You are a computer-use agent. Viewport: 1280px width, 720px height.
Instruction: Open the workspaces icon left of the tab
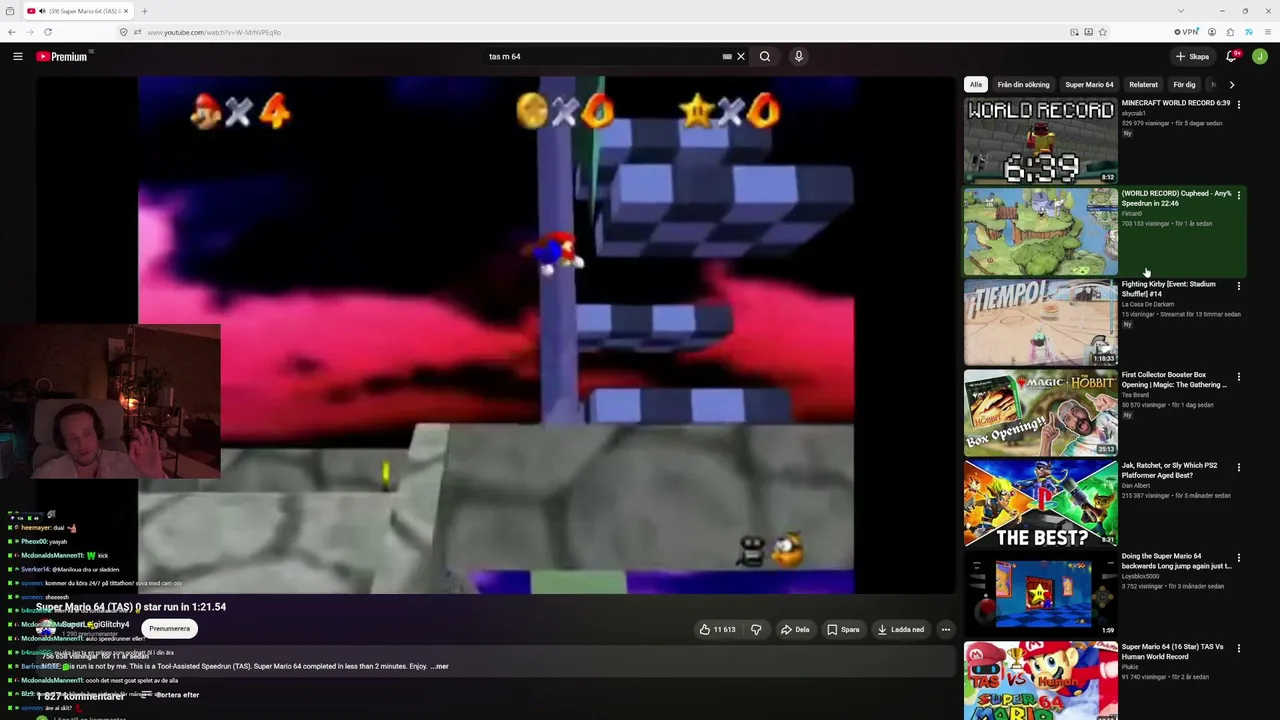pos(10,11)
